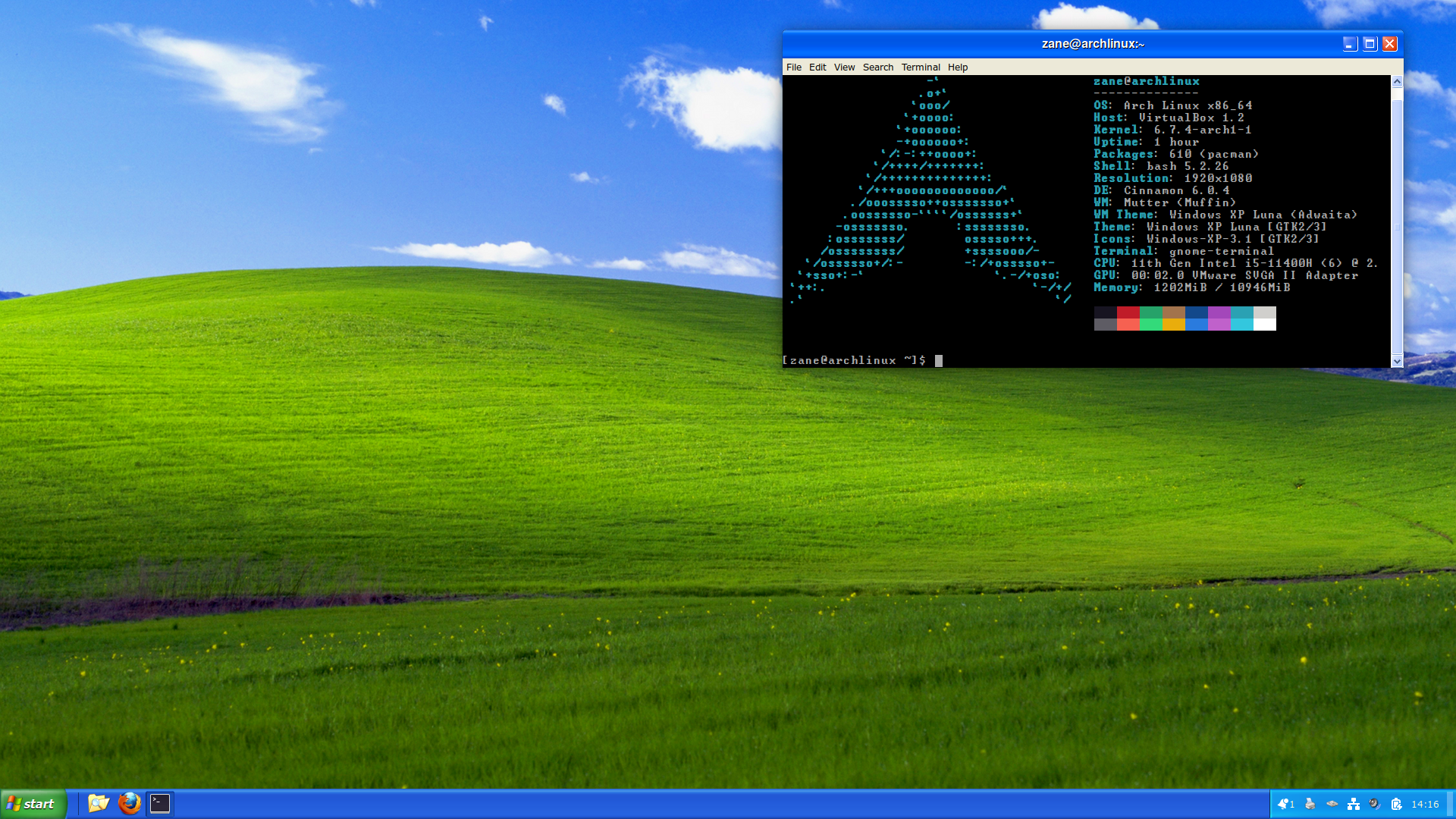Click the 'GPU: VMware SVGA II Adapter' line
Image resolution: width=1456 pixels, height=819 pixels.
click(x=1225, y=275)
